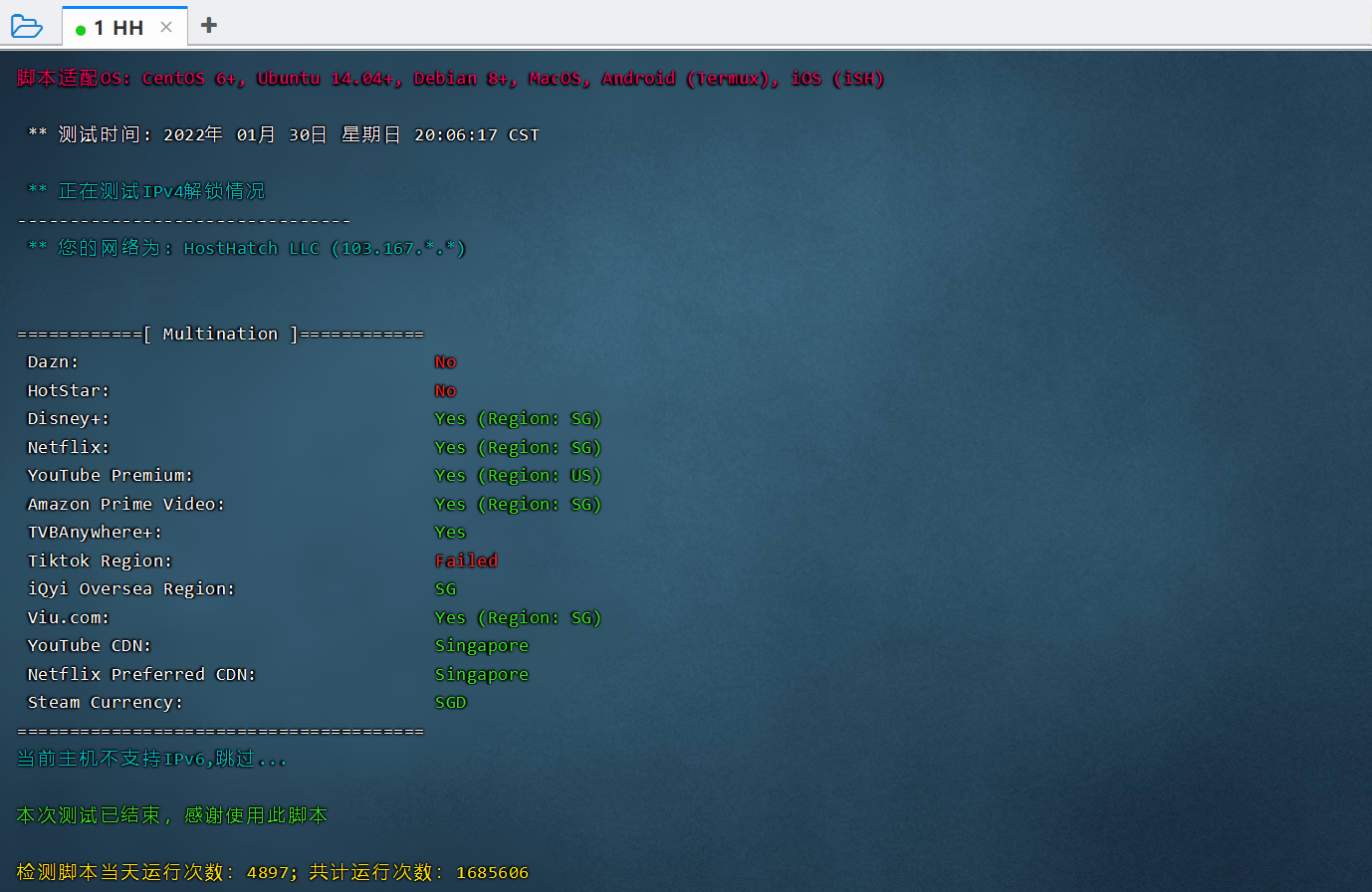
Task: Click the red No result for Dazn
Action: tap(445, 362)
